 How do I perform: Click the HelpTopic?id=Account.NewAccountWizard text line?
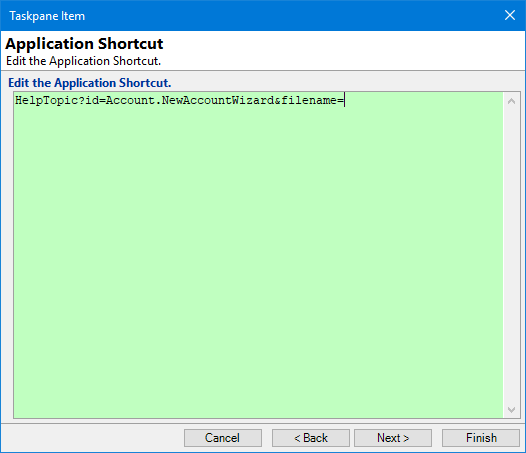click(179, 100)
